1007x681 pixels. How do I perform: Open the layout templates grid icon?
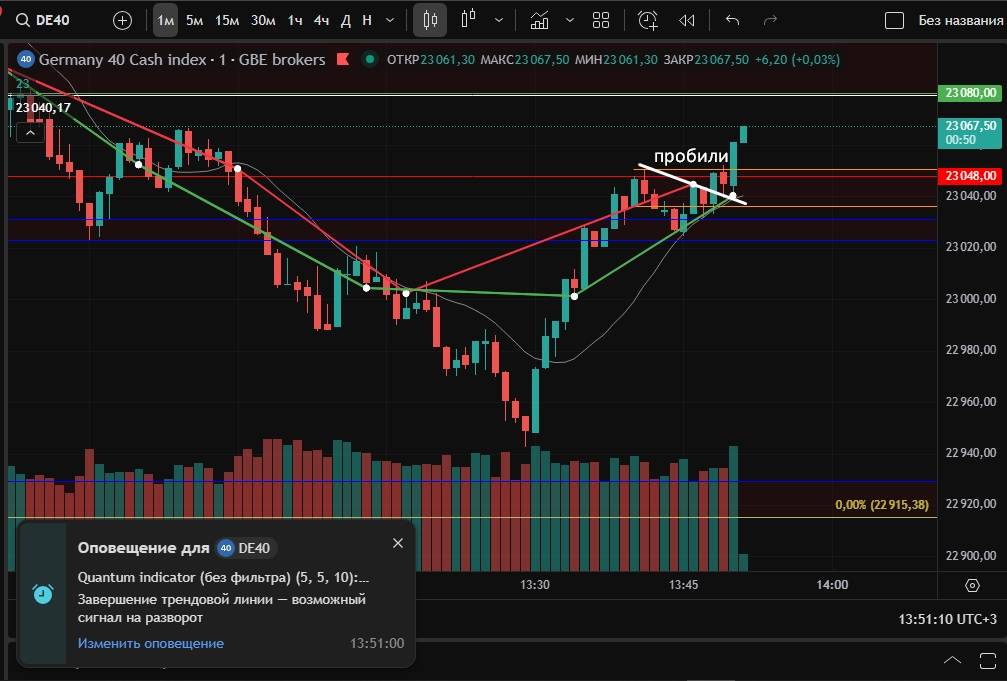601,20
